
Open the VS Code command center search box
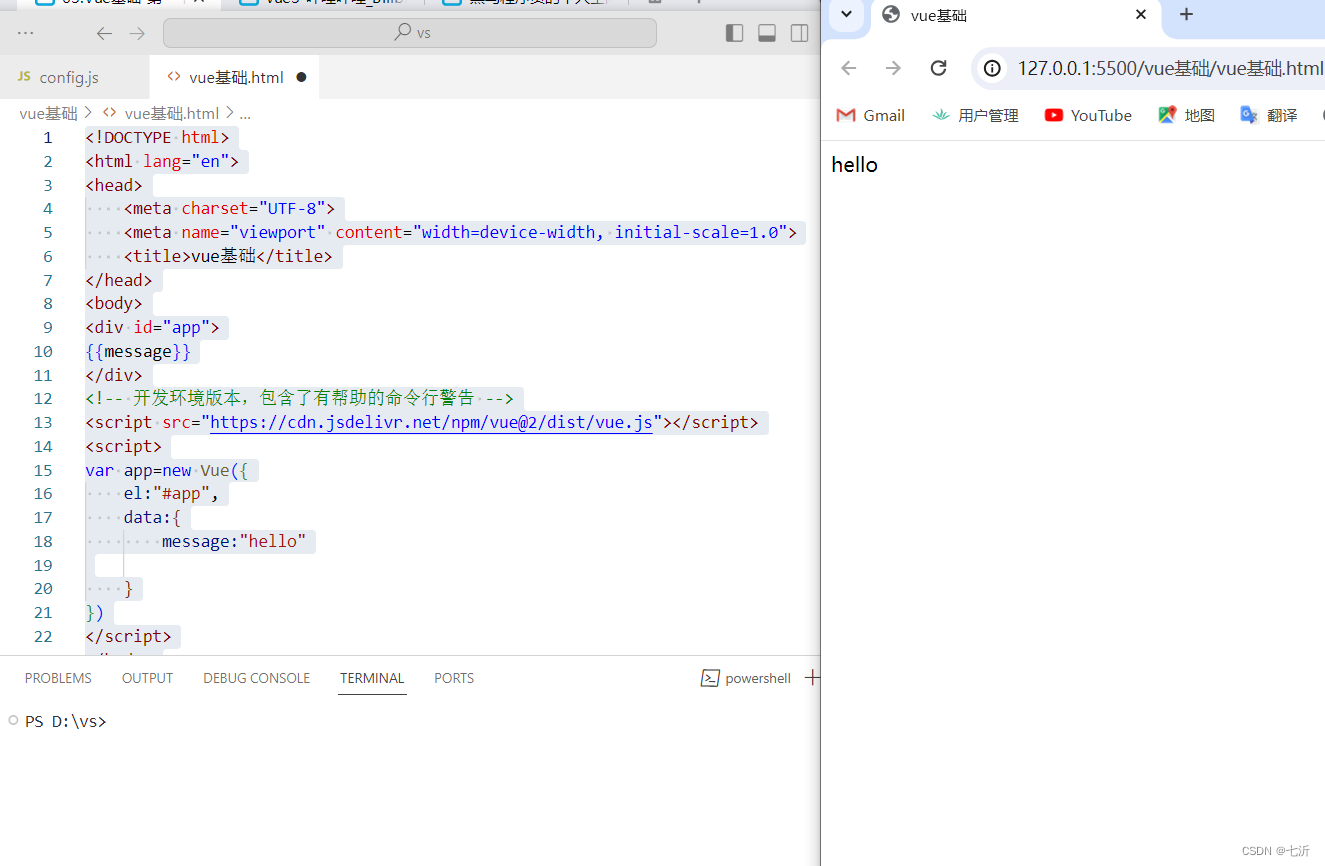pos(410,33)
